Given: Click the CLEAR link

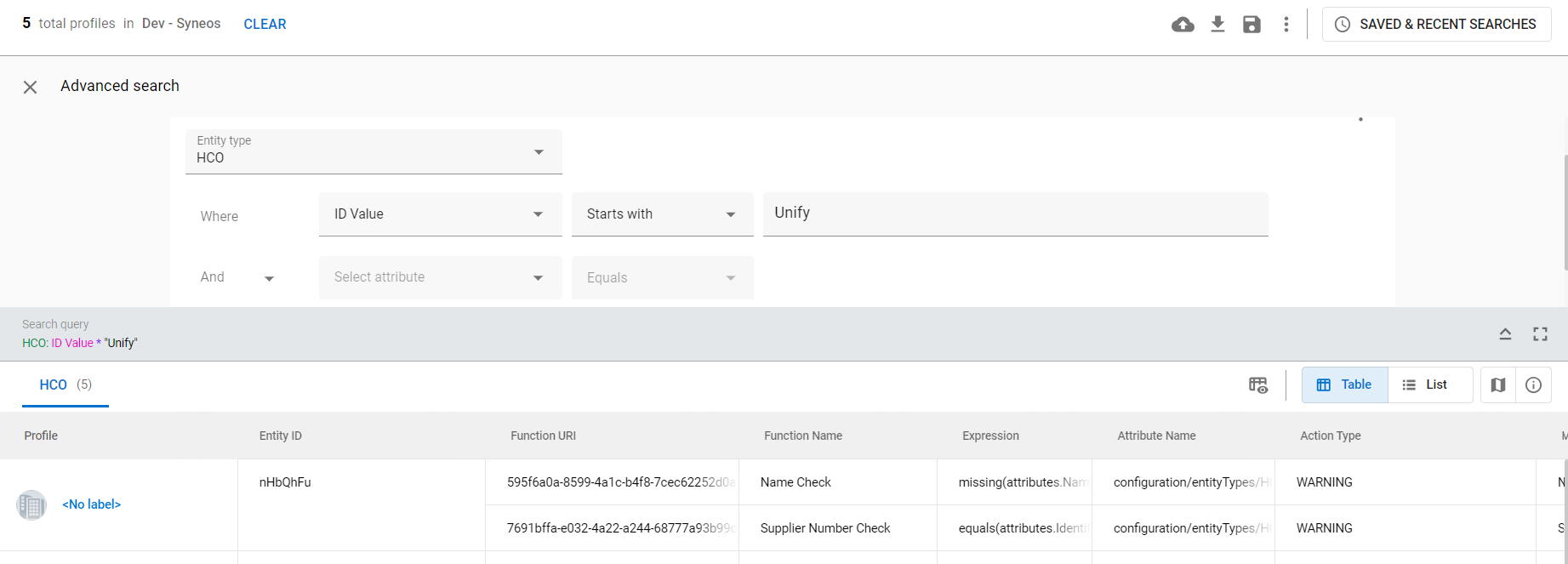Looking at the screenshot, I should (x=265, y=25).
